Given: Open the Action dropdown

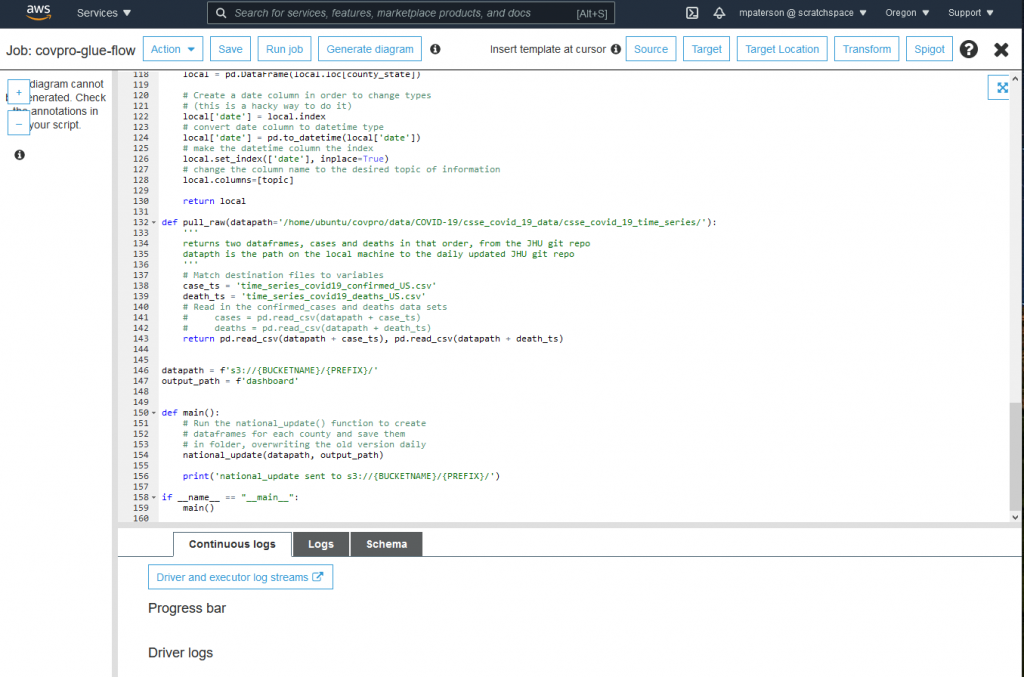Looking at the screenshot, I should click(172, 49).
